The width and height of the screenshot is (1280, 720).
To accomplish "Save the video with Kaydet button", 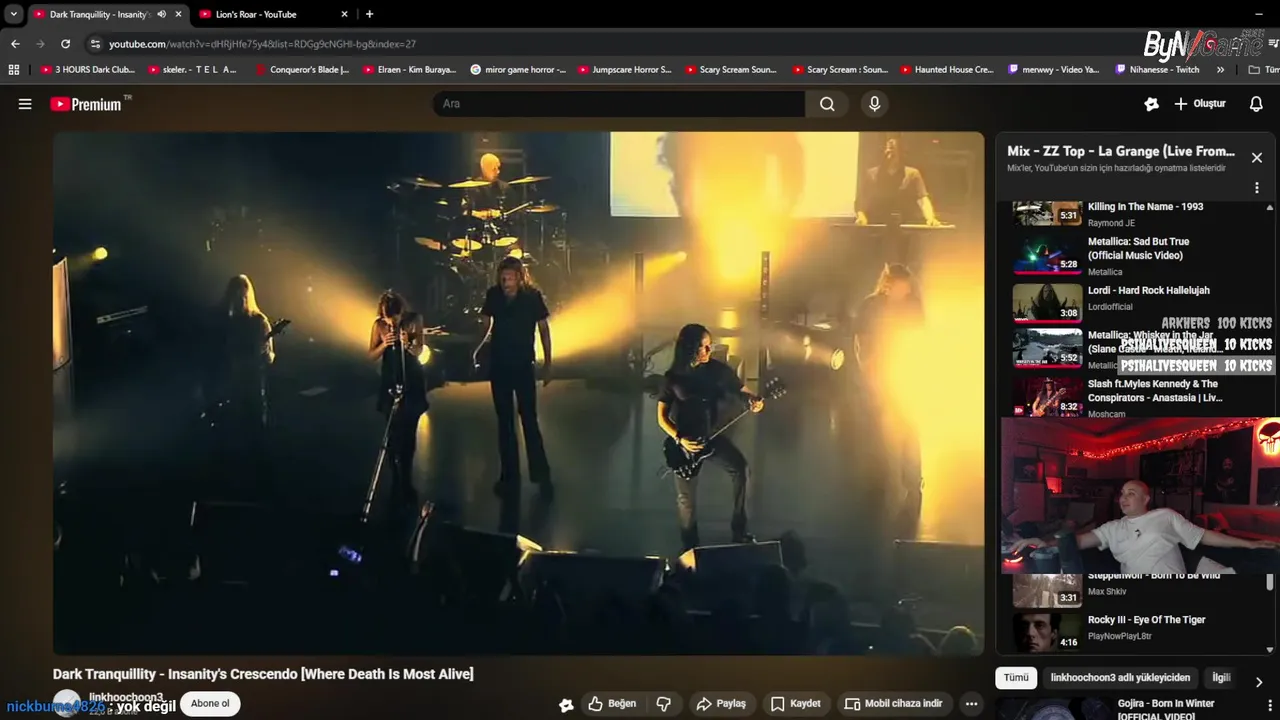I will 797,704.
